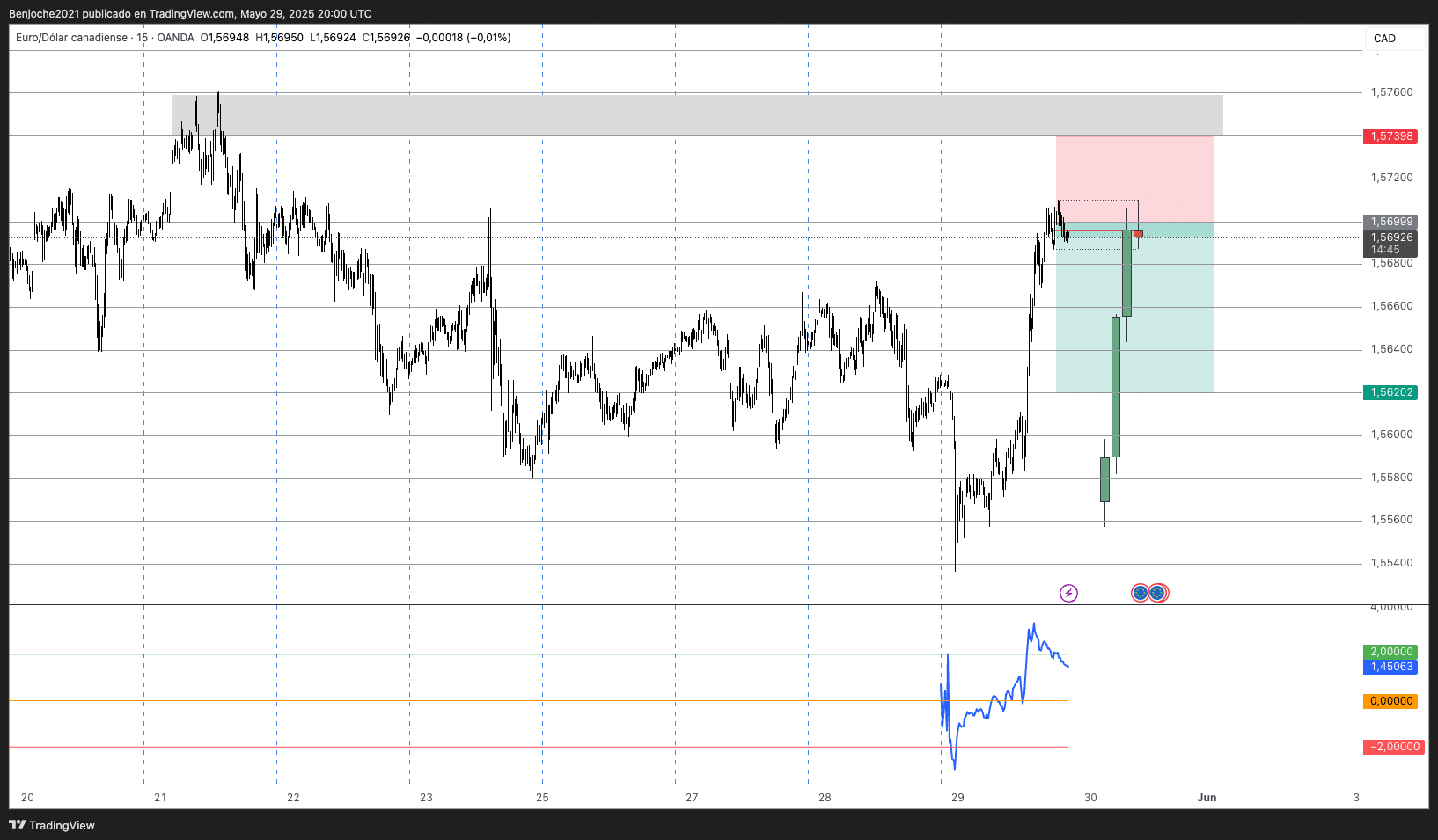Click the current price 1,56926 countdown label
This screenshot has height=840, width=1438.
click(1390, 244)
